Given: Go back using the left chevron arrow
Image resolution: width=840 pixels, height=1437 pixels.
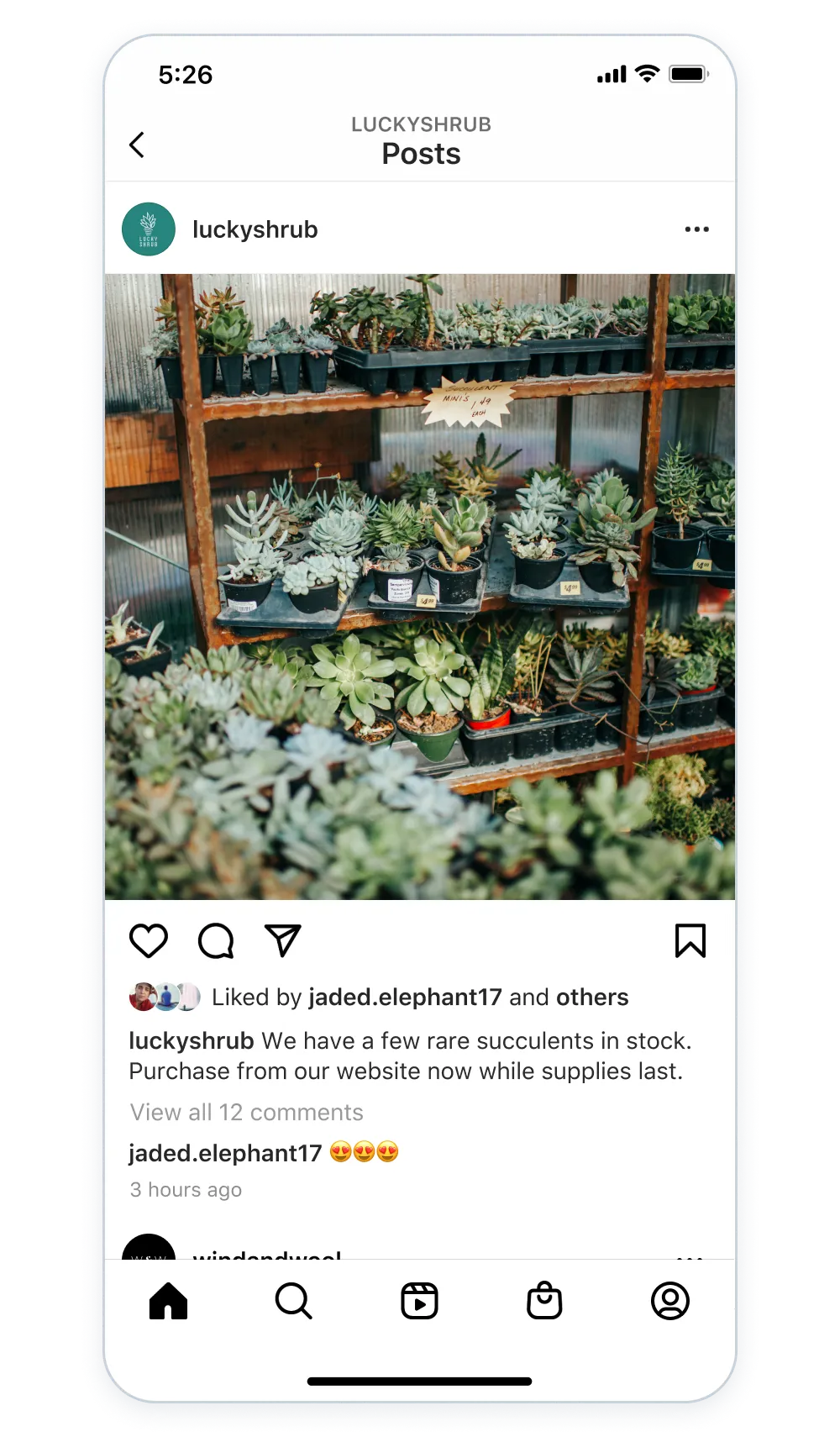Looking at the screenshot, I should pyautogui.click(x=137, y=145).
